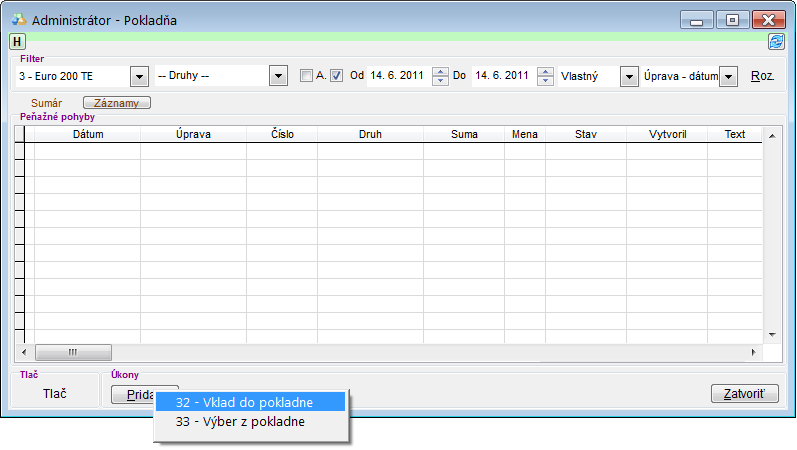Toggle the 'A.' checkbox
The image size is (797, 450).
click(x=307, y=76)
